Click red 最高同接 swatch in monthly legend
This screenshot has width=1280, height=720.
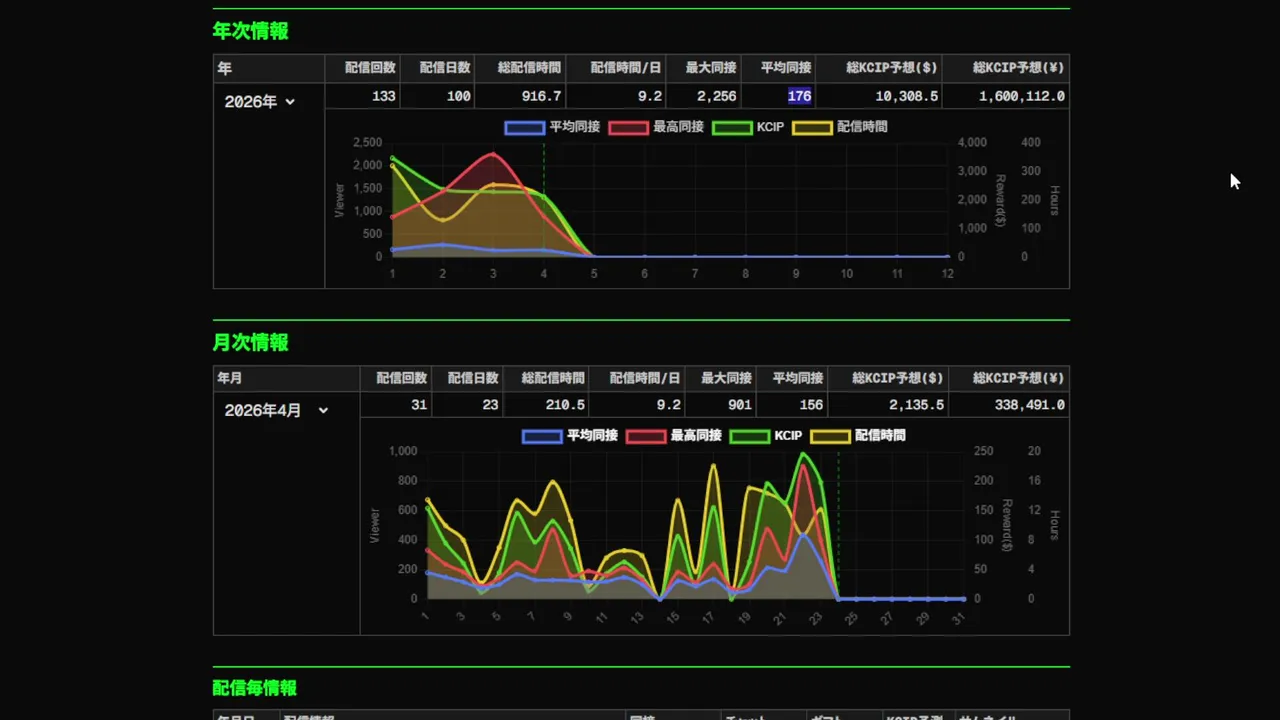646,436
